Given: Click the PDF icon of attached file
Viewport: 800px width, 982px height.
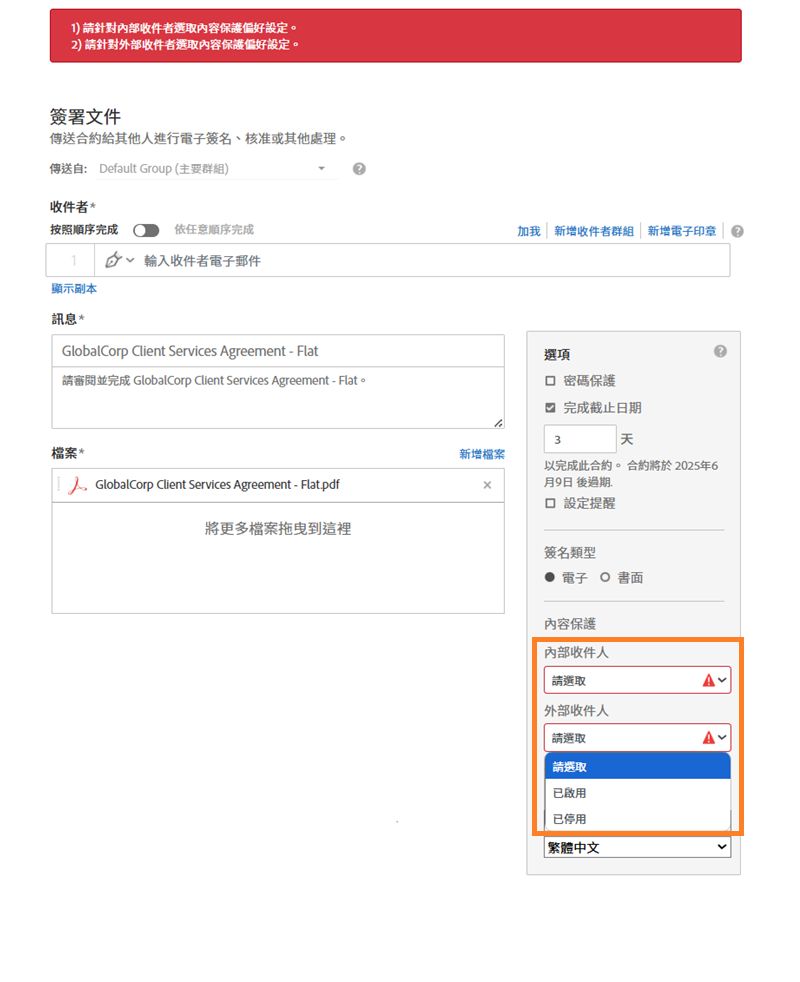Looking at the screenshot, I should click(x=76, y=485).
